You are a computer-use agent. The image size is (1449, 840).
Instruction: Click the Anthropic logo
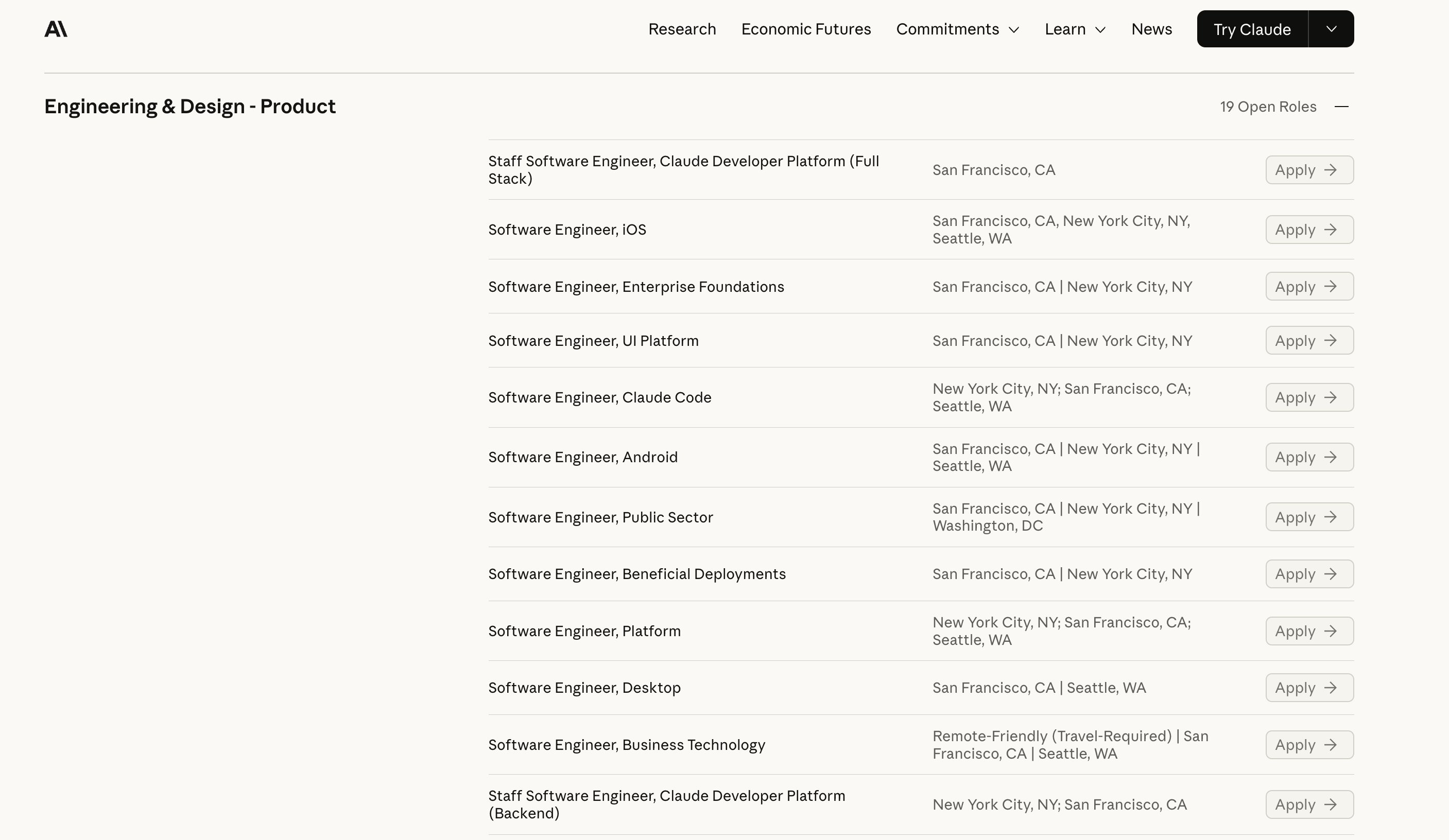click(x=56, y=29)
